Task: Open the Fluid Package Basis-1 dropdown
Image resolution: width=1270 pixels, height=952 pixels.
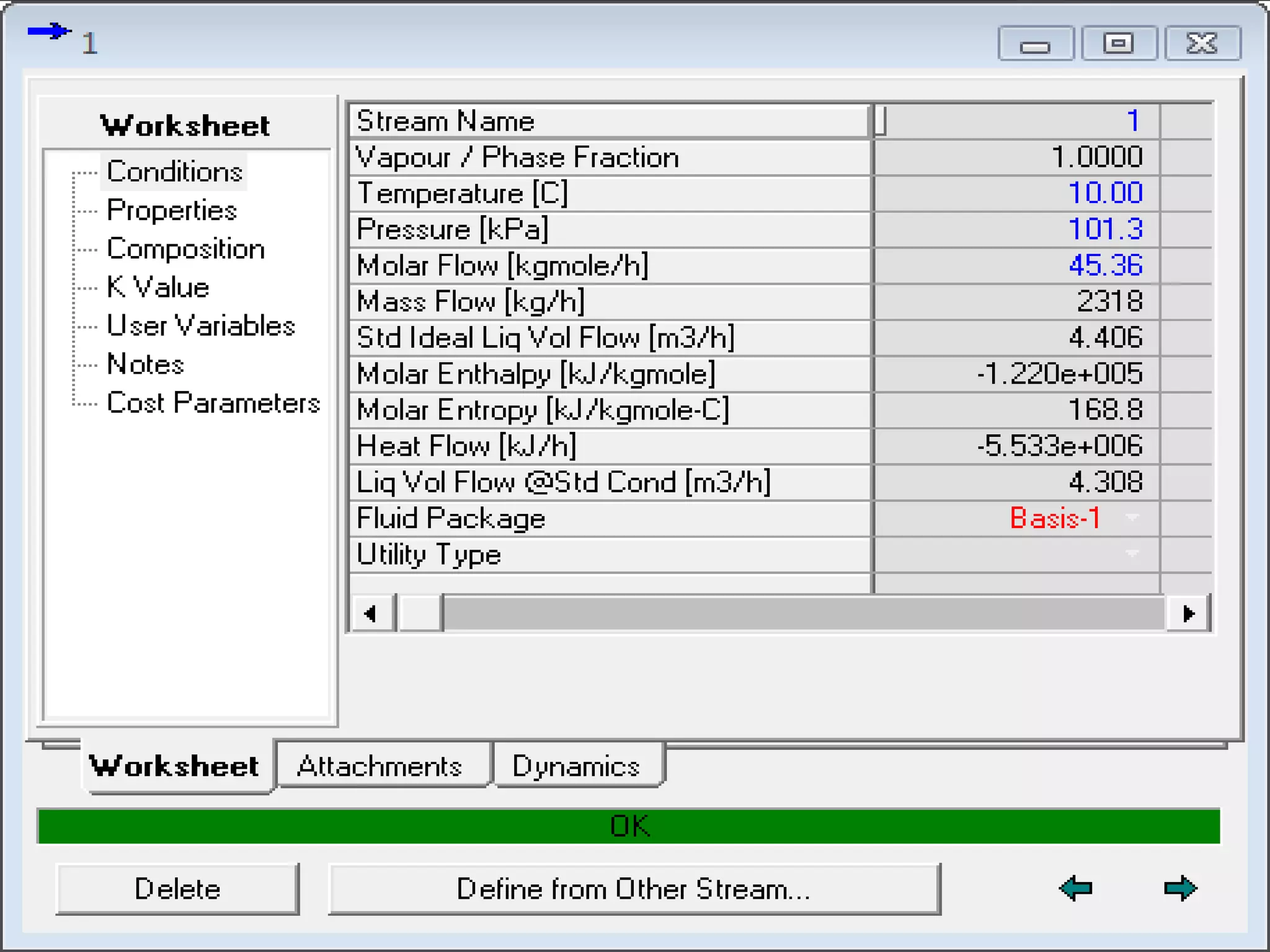Action: click(1132, 518)
